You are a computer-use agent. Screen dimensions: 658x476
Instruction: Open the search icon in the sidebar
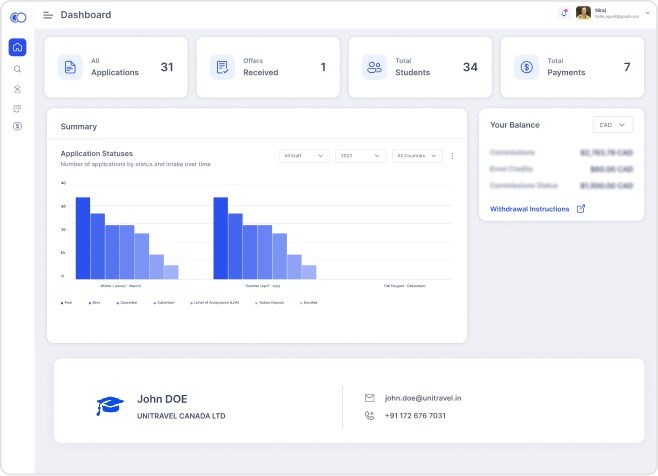click(17, 69)
